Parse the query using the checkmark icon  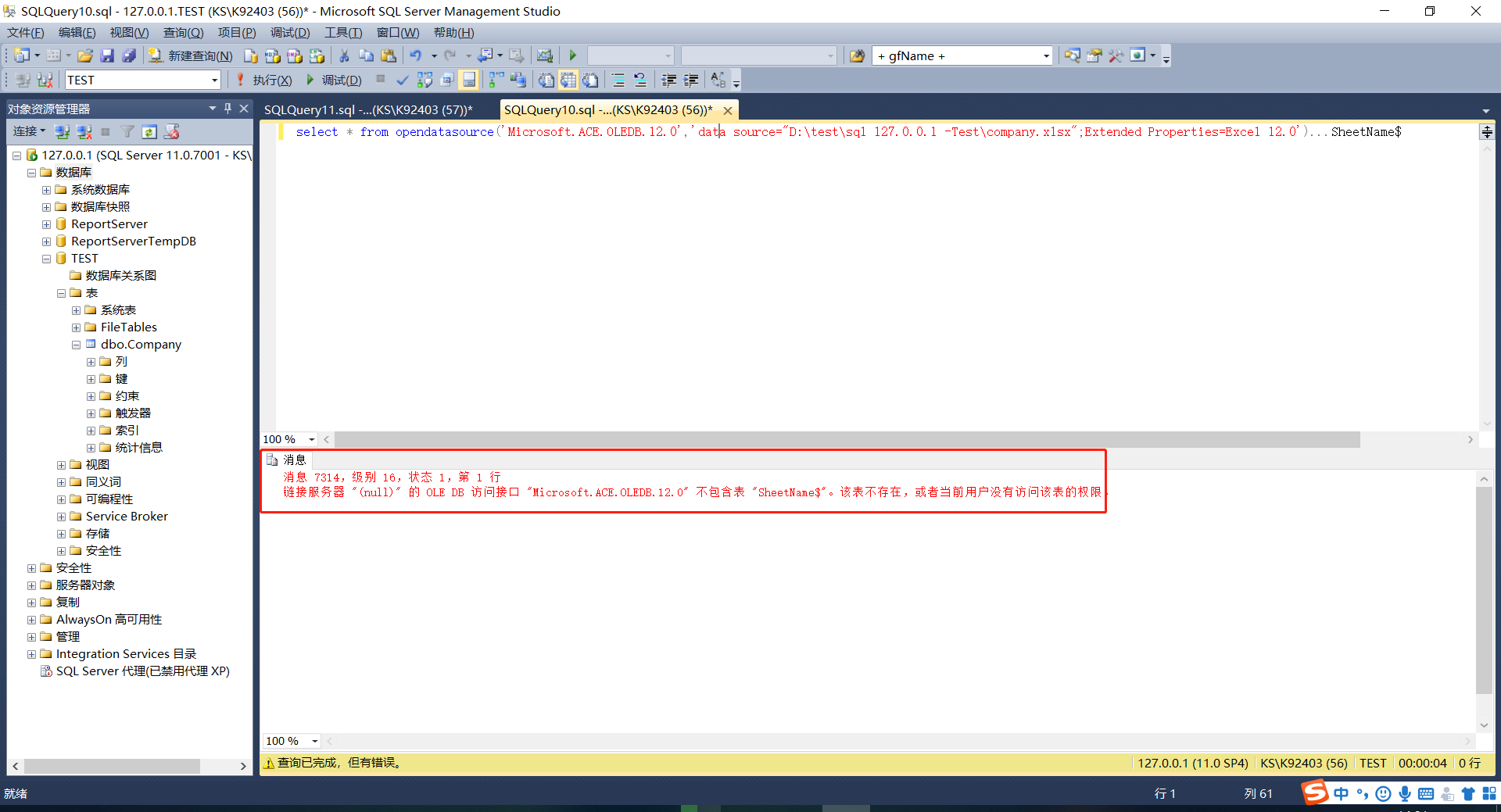(x=402, y=79)
